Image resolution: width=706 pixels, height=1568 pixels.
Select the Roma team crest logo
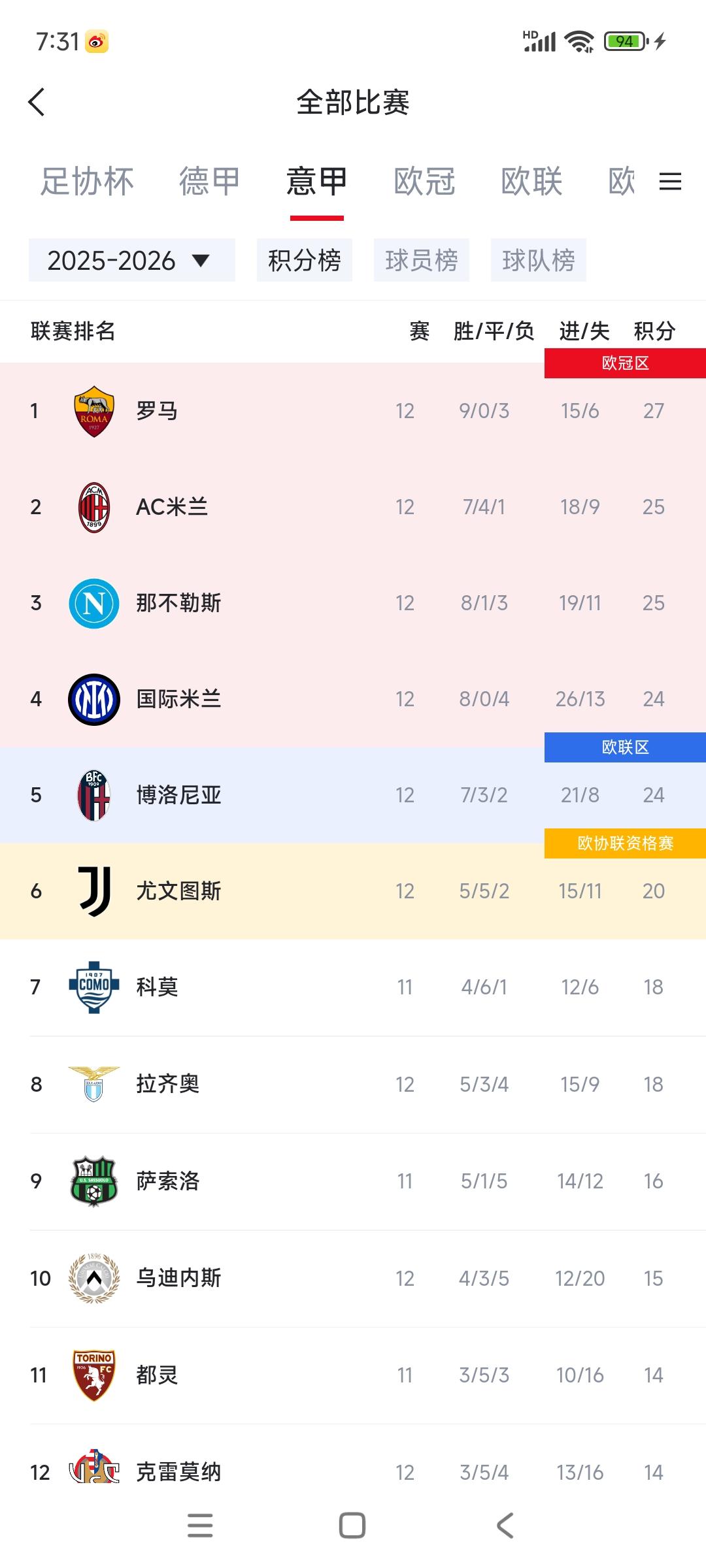point(93,410)
